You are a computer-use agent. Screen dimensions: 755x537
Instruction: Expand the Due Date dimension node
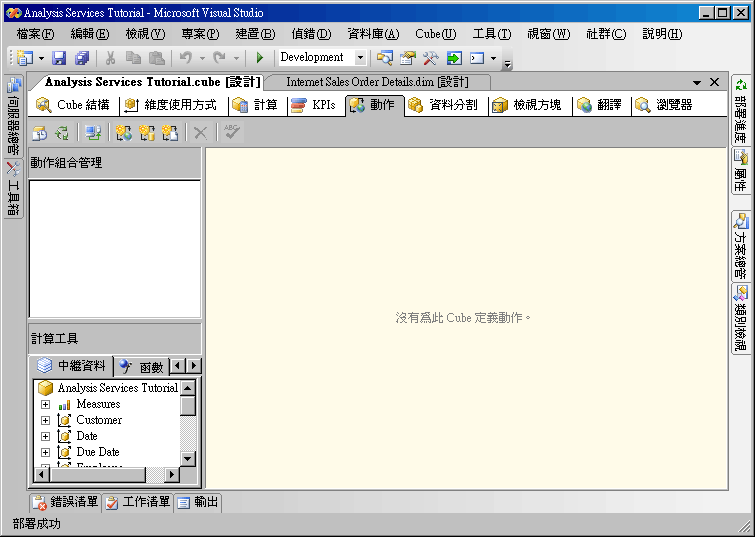coord(45,452)
